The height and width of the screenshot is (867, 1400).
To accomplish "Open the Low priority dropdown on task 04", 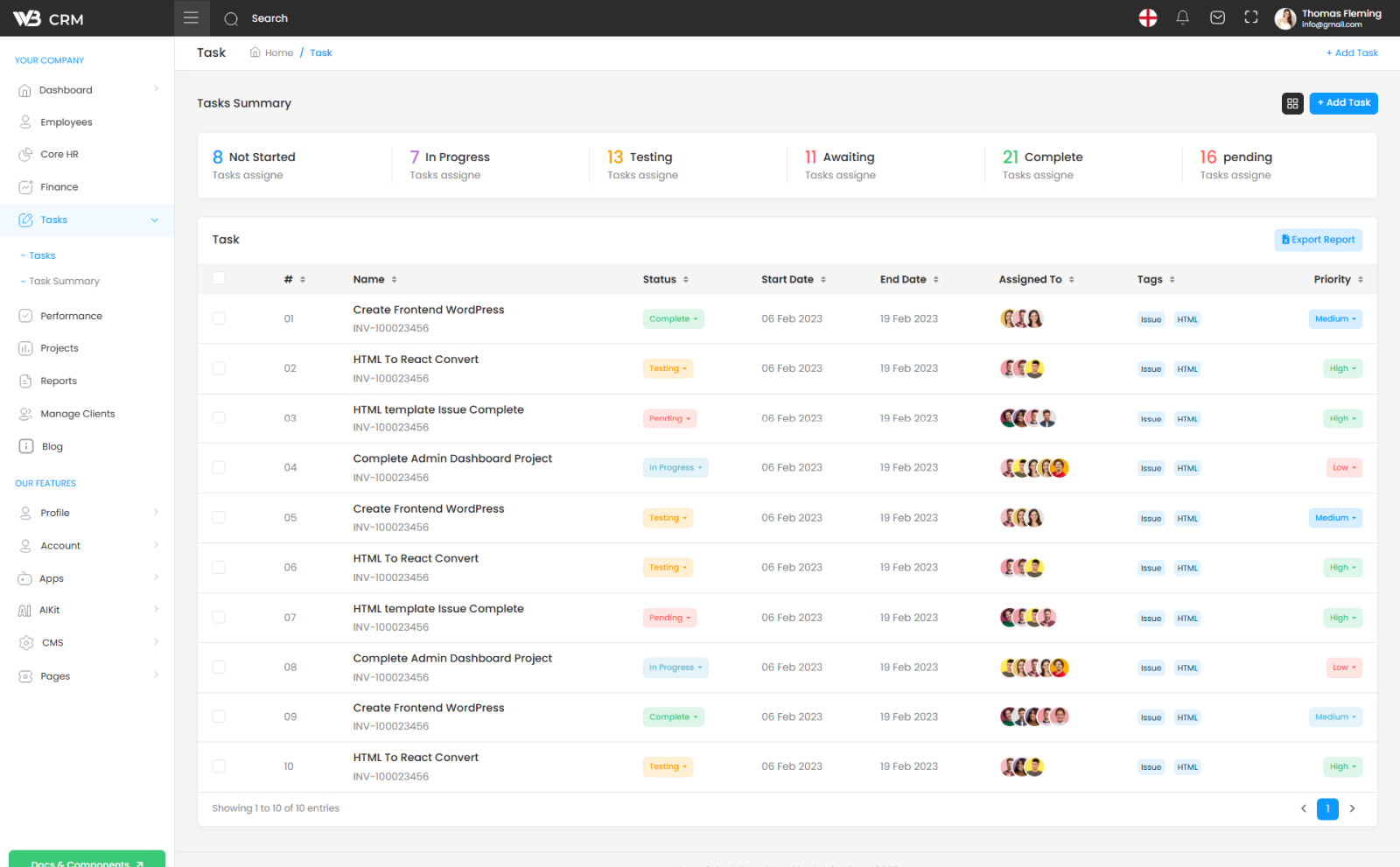I will (1344, 468).
